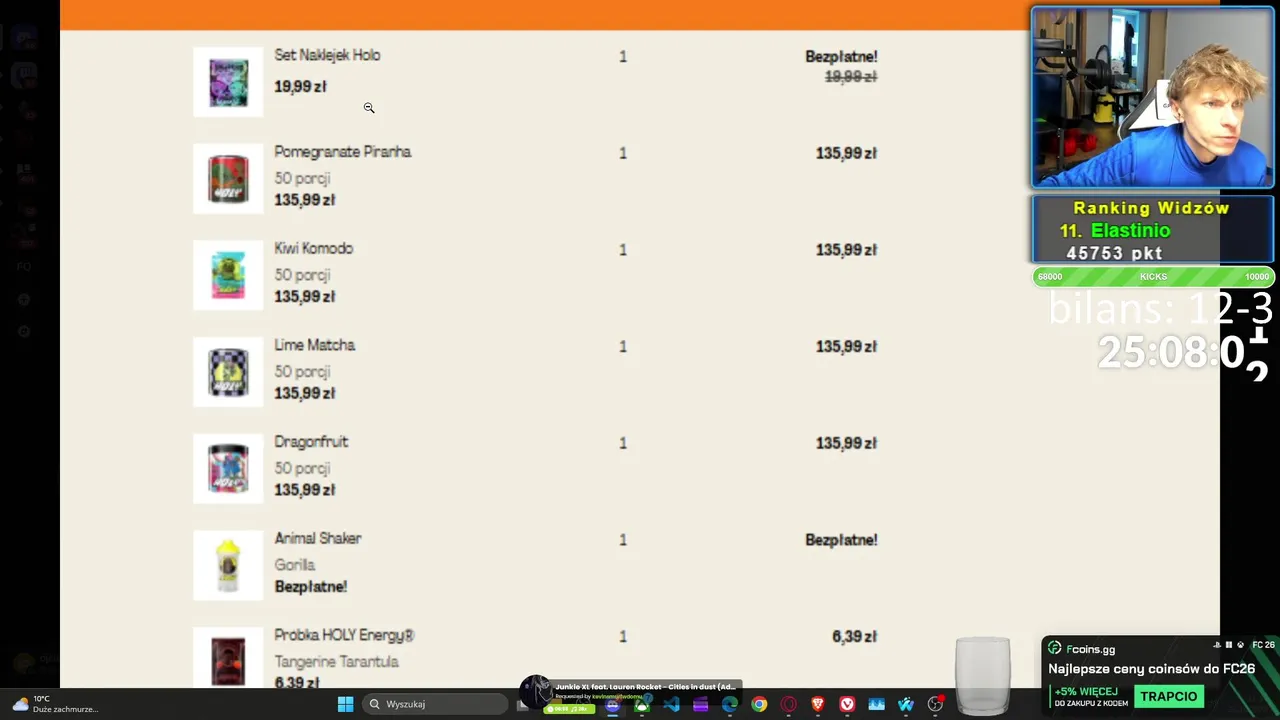The image size is (1280, 720).
Task: Click the Bezpłatne! total for Set Naklejek Holo
Action: (x=841, y=57)
